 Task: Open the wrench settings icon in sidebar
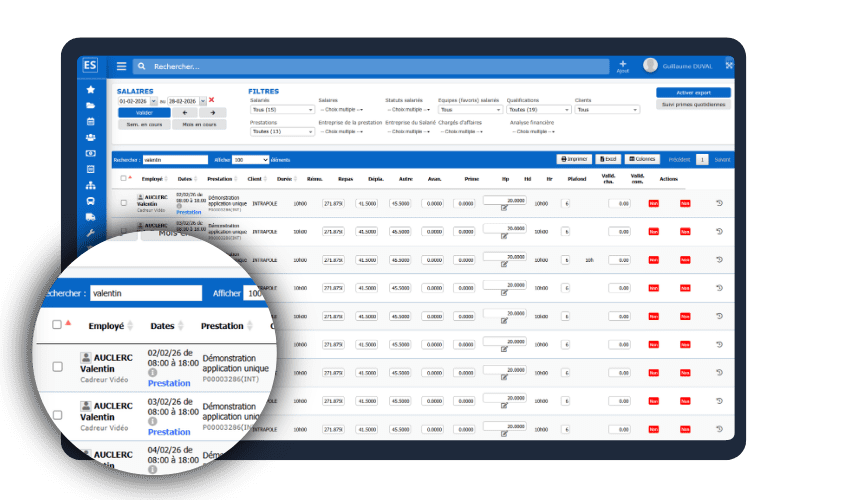point(91,233)
